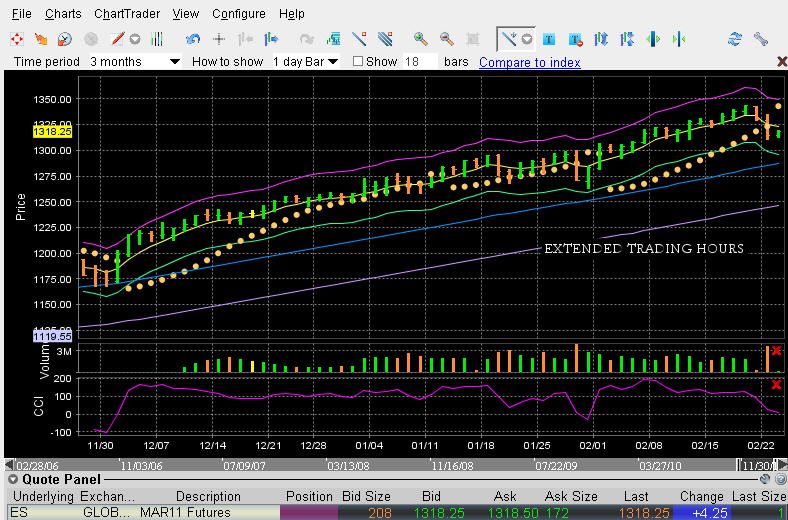Viewport: 788px width, 520px height.
Task: Open the wrench configuration icon
Action: (761, 39)
